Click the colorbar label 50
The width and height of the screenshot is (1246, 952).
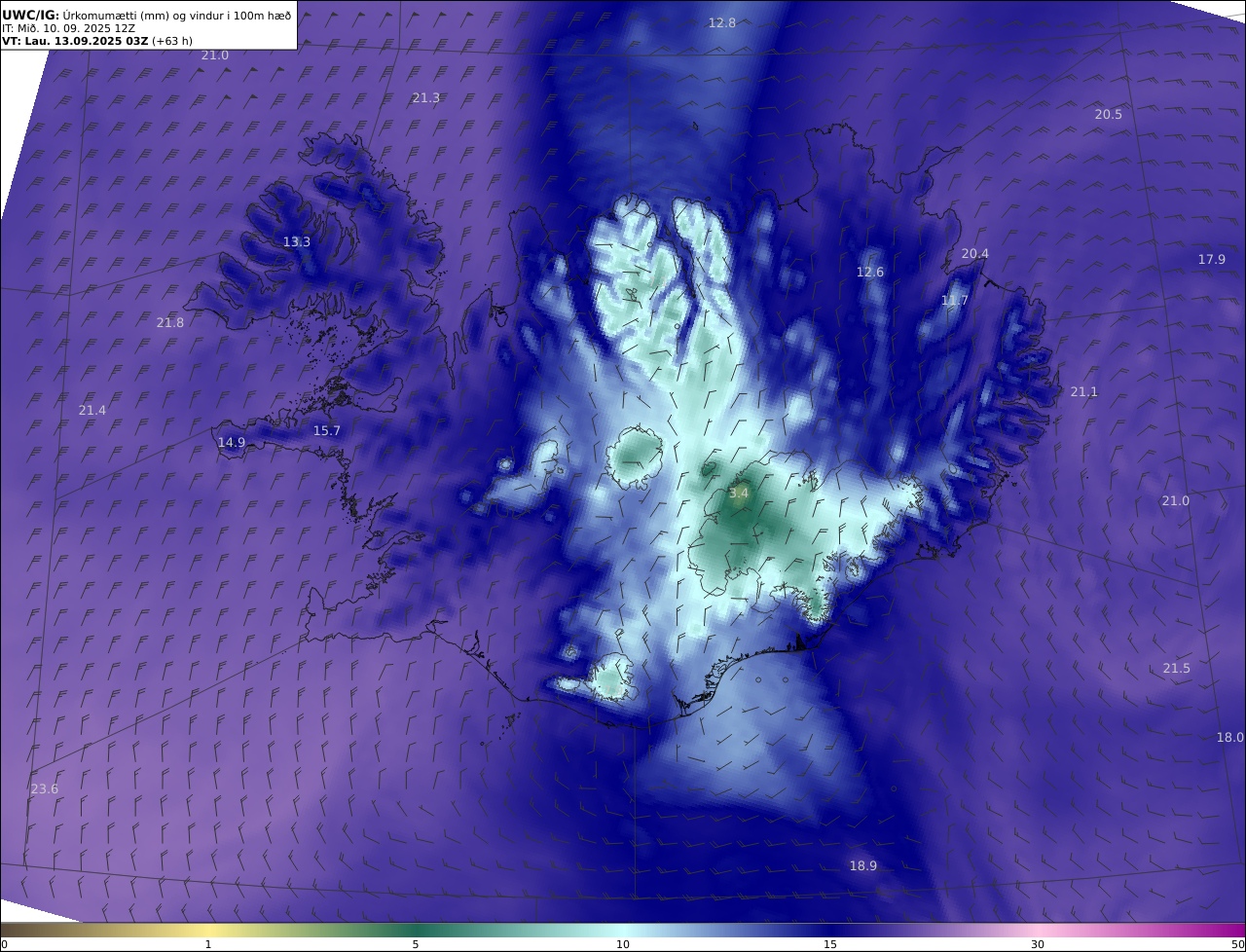1237,944
